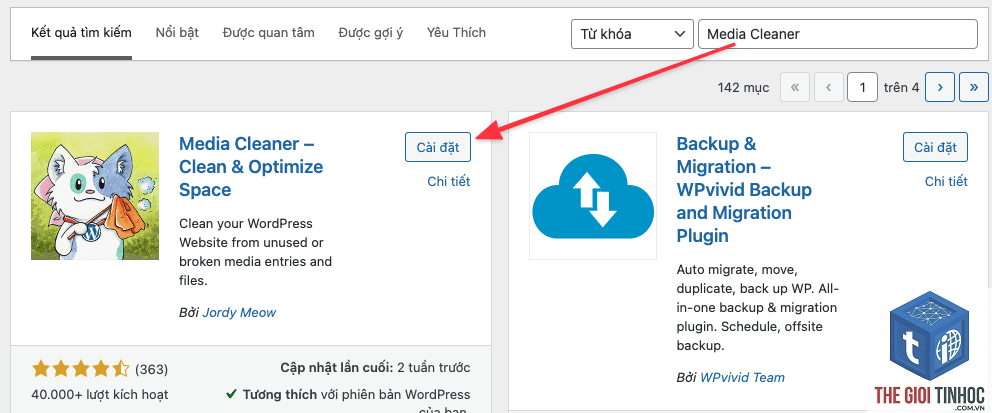Screen dimensions: 992x413
Task: Open author WPvivid Team link
Action: tap(742, 378)
